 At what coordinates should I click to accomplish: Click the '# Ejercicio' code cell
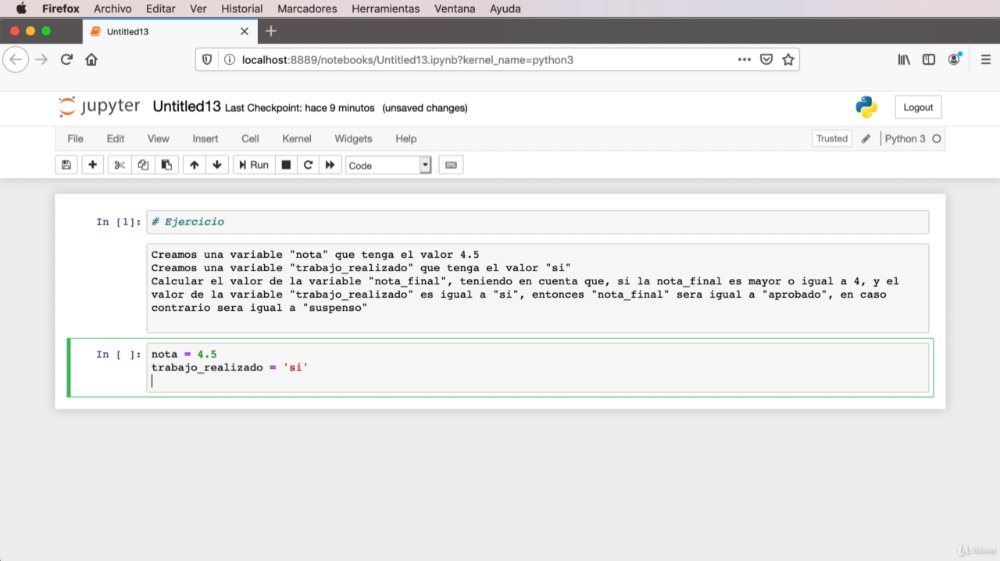coord(538,222)
